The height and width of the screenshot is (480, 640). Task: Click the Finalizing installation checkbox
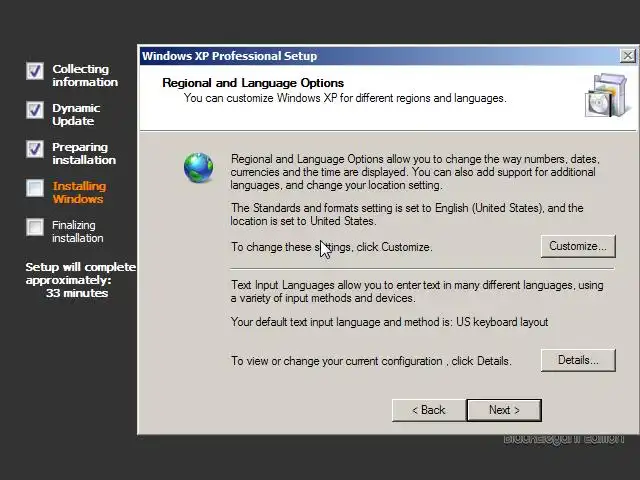[35, 227]
